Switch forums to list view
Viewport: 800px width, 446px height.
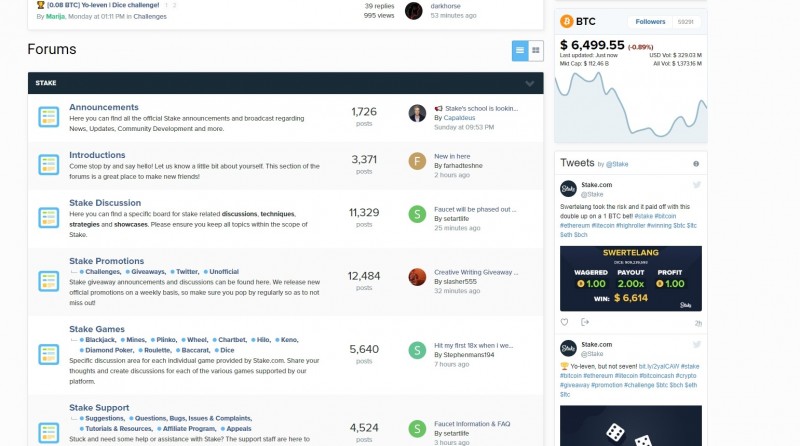(x=520, y=51)
